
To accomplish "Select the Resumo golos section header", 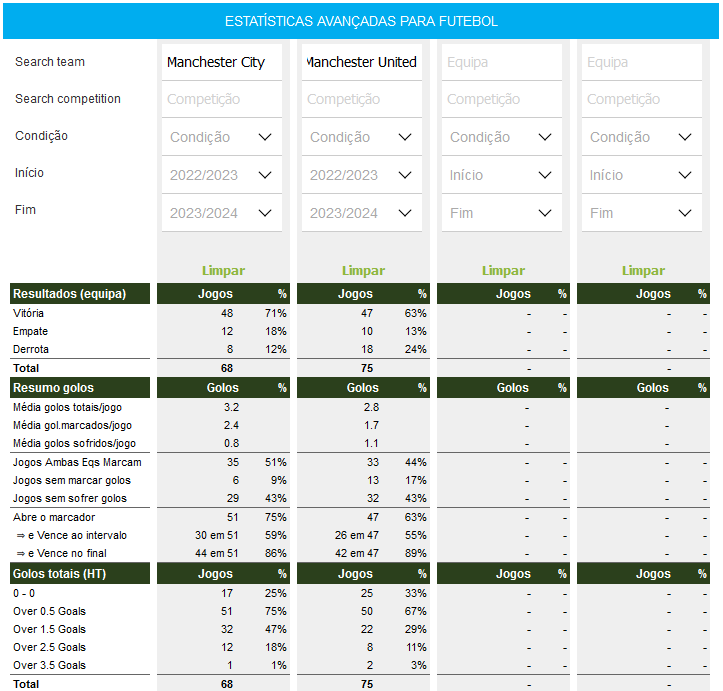I will (80, 388).
